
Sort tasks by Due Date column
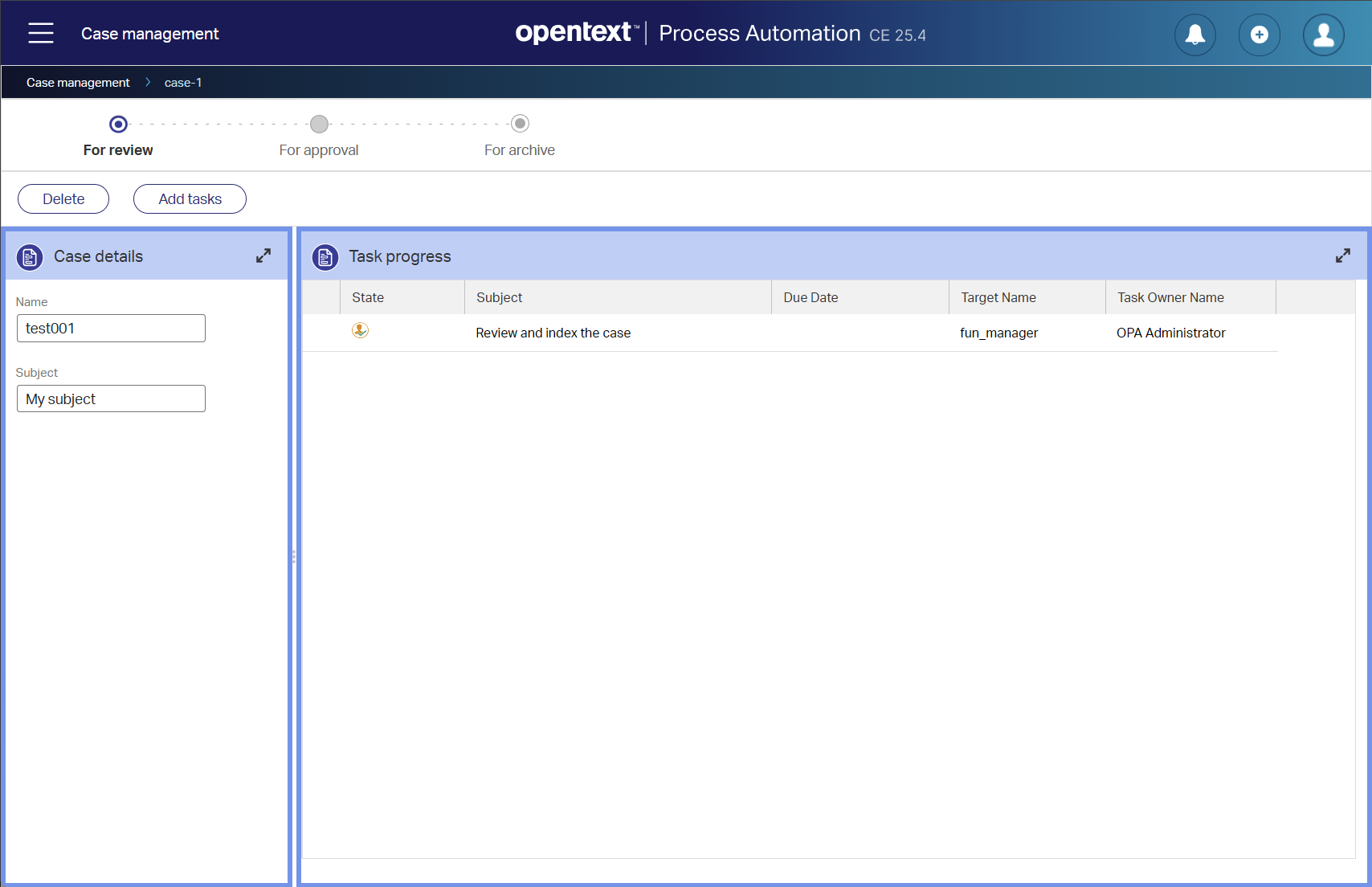pyautogui.click(x=811, y=297)
